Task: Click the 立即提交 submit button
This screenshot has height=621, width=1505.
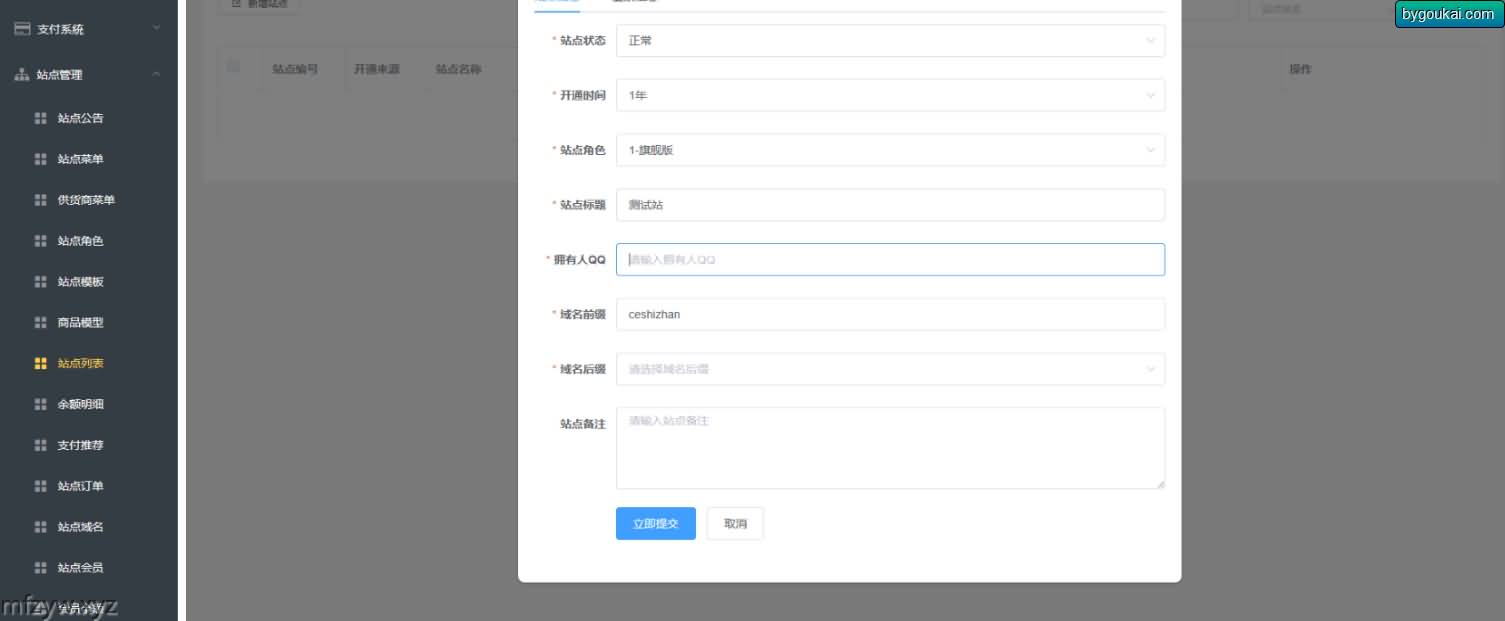Action: (x=655, y=524)
